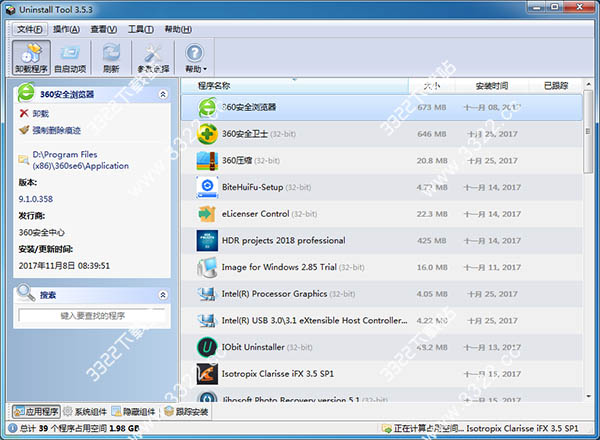Image resolution: width=600 pixels, height=440 pixels.
Task: Select the Isotropix Clarisse iFX 3.5 SP1 icon
Action: 207,374
